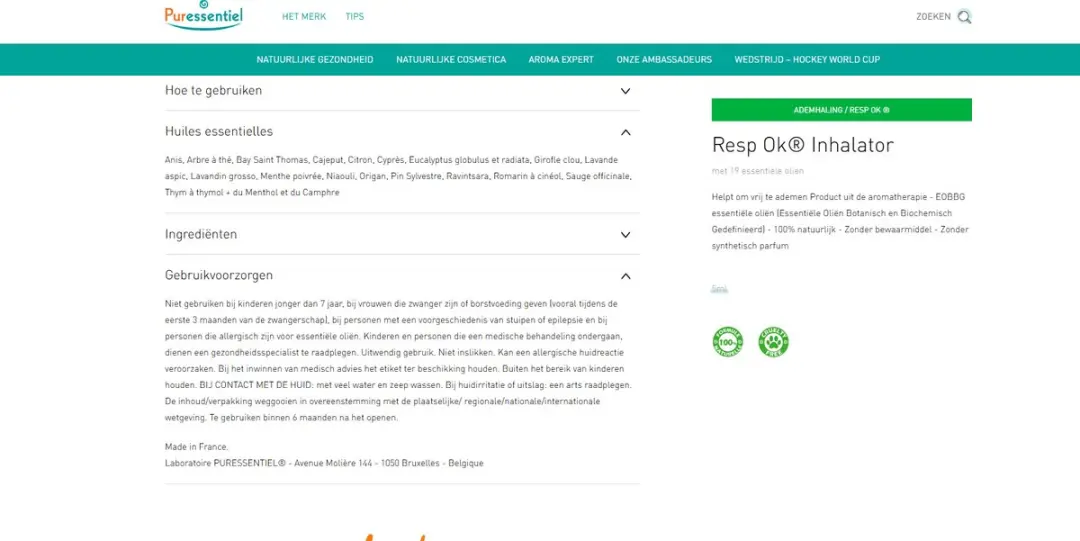Open Onze Ambassadeurs page
This screenshot has height=541, width=1080.
(664, 60)
